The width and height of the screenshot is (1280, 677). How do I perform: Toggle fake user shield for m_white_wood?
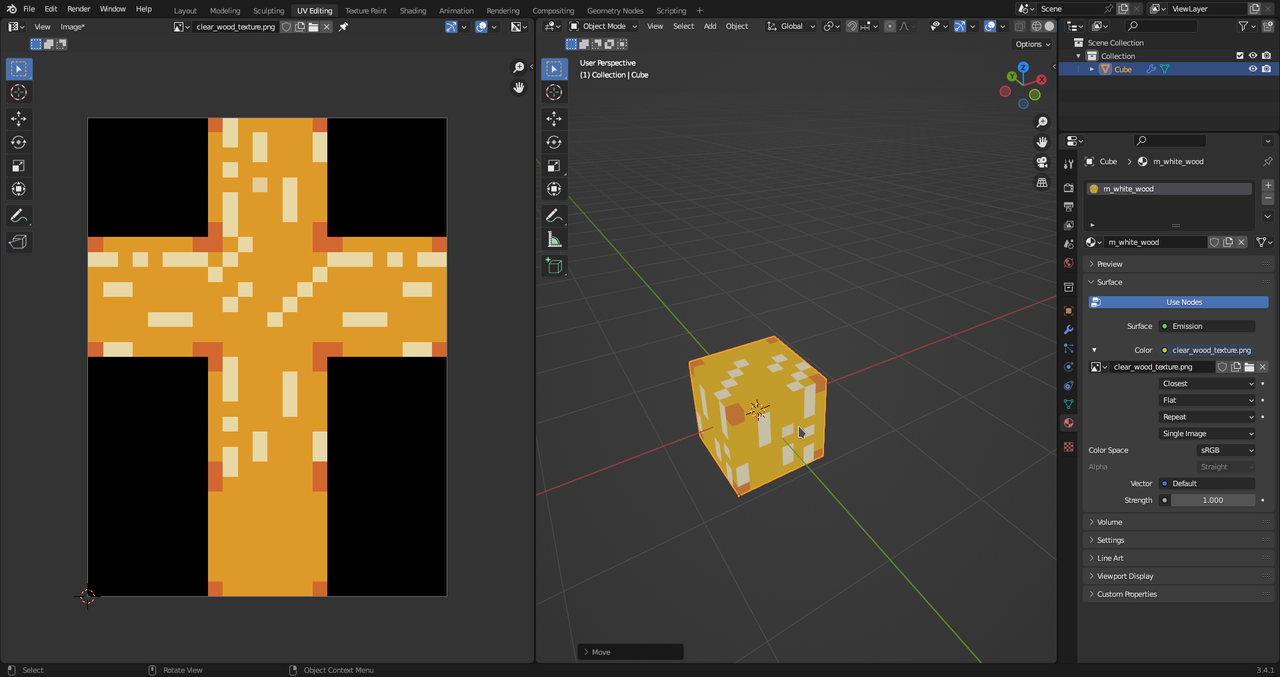pos(1215,242)
